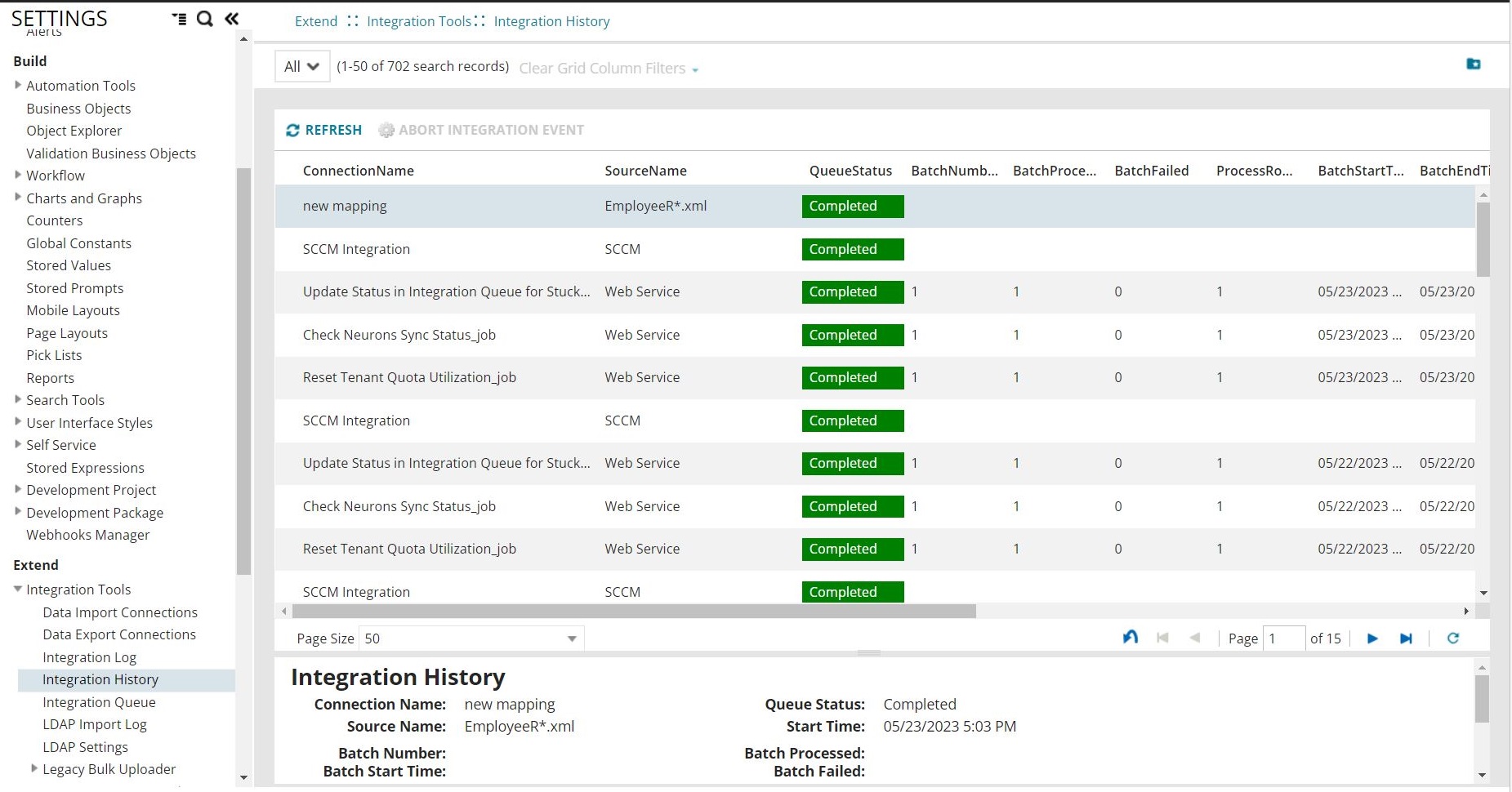The width and height of the screenshot is (1512, 792).
Task: Click the Refresh icon above the records grid
Action: tap(292, 129)
